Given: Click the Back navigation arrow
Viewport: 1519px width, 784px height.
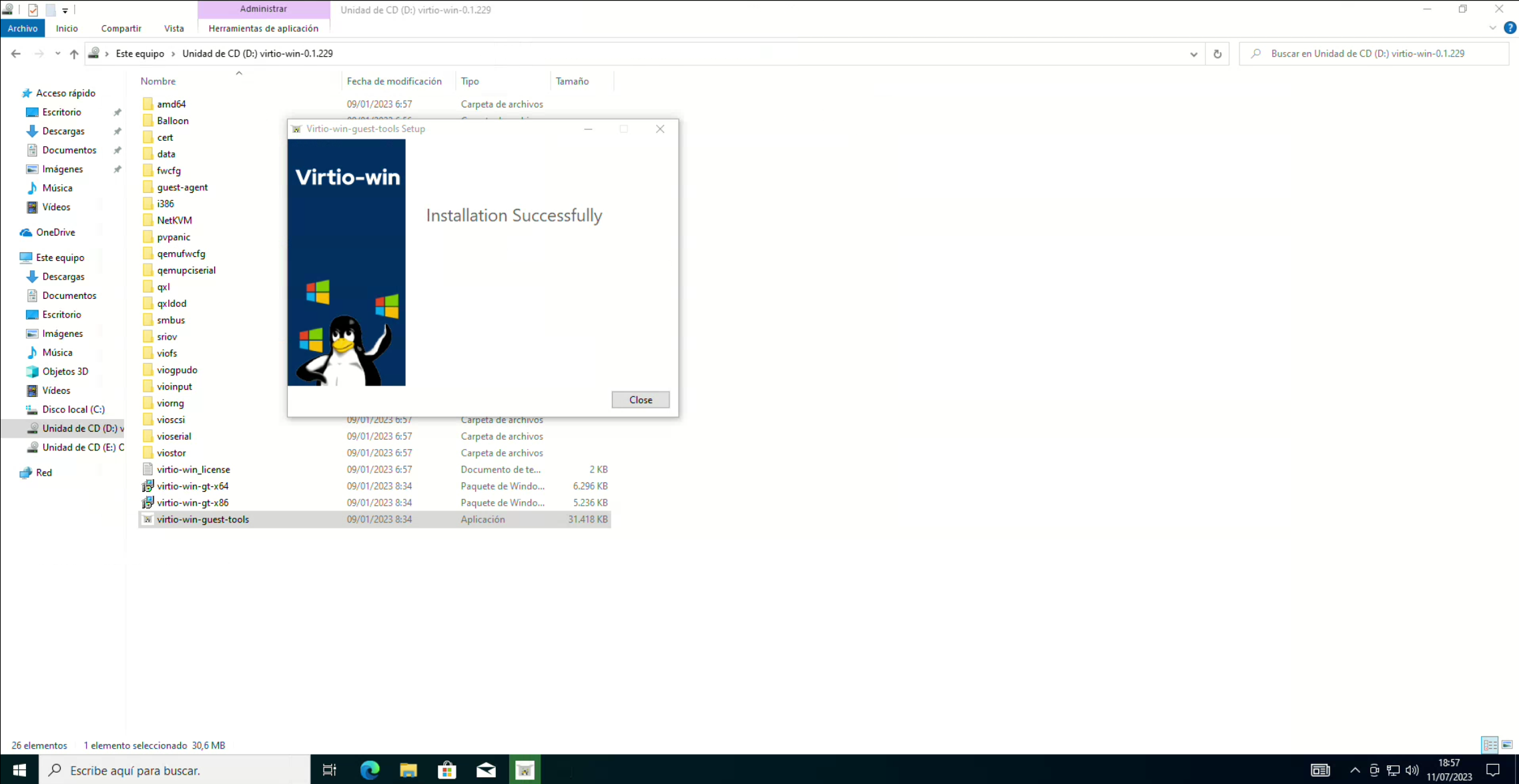Looking at the screenshot, I should click(x=16, y=54).
